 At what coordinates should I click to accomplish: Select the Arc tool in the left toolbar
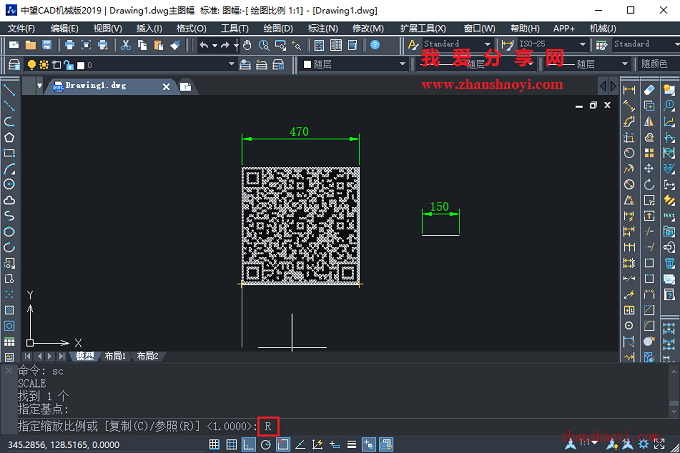pos(9,169)
